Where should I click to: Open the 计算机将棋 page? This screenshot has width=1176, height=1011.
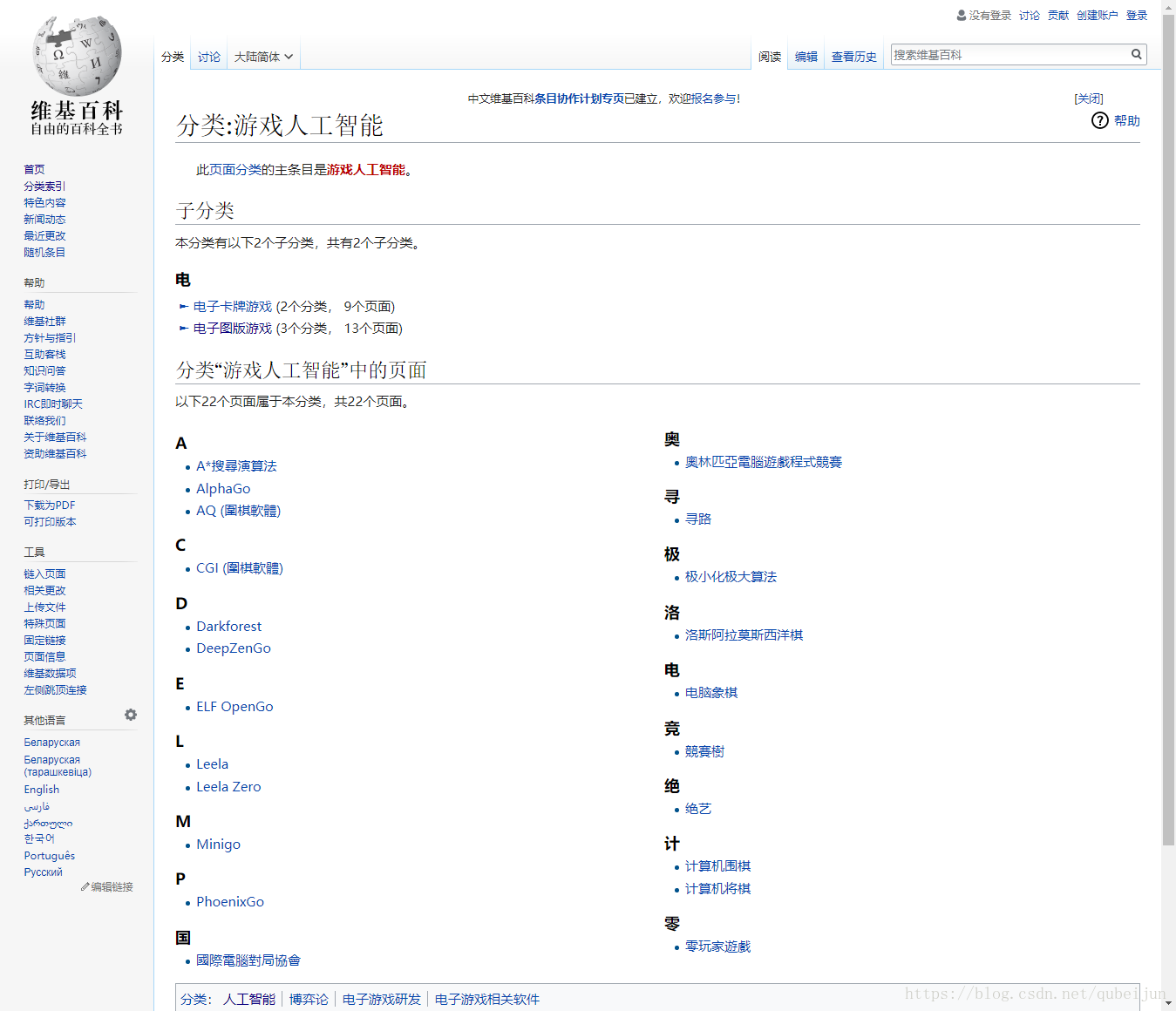tap(717, 889)
